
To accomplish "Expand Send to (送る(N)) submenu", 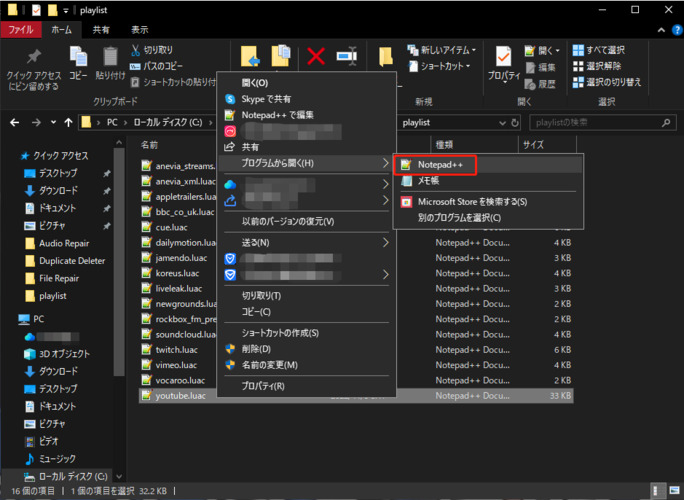I will [306, 243].
